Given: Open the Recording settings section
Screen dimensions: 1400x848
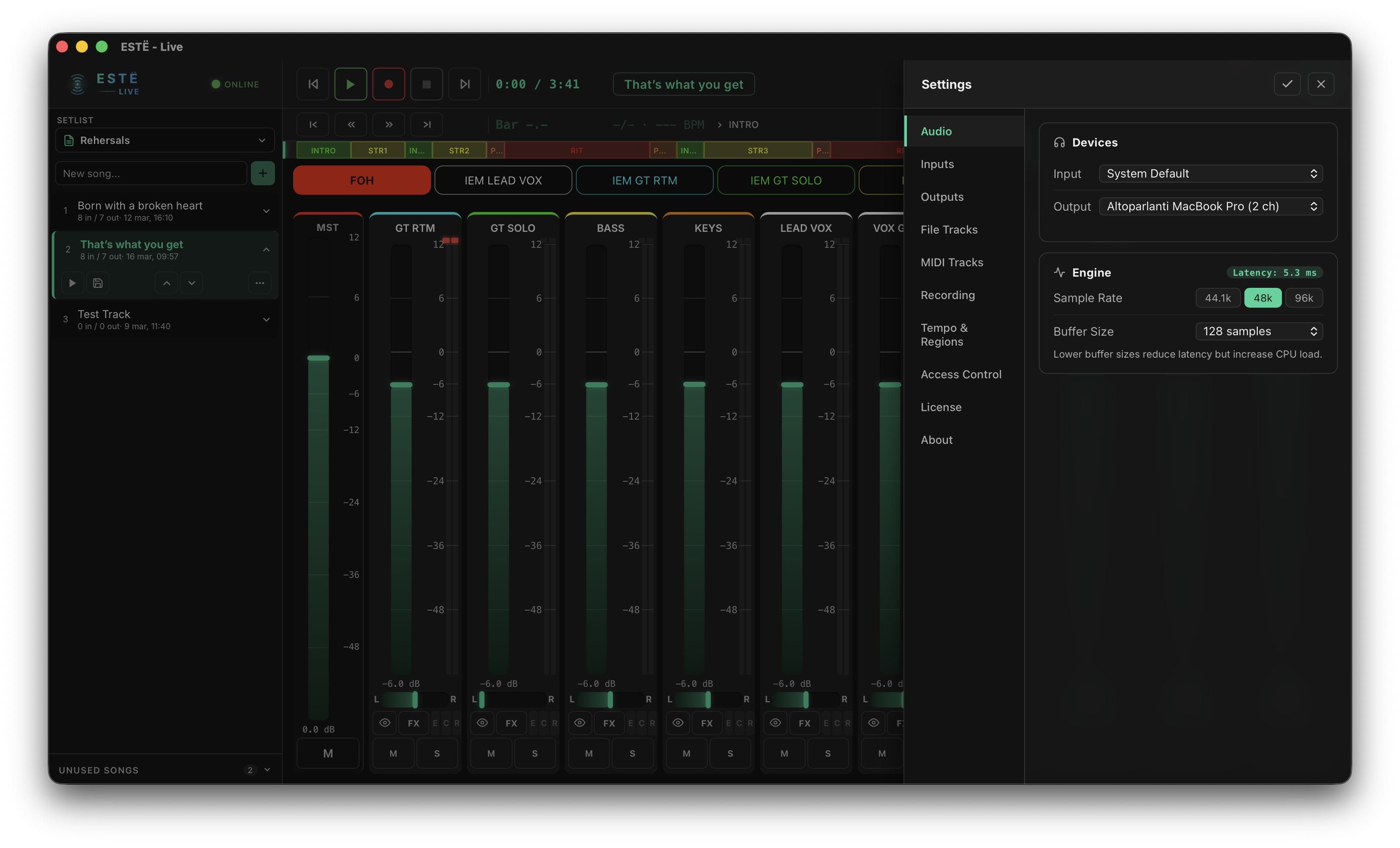Looking at the screenshot, I should pyautogui.click(x=947, y=295).
